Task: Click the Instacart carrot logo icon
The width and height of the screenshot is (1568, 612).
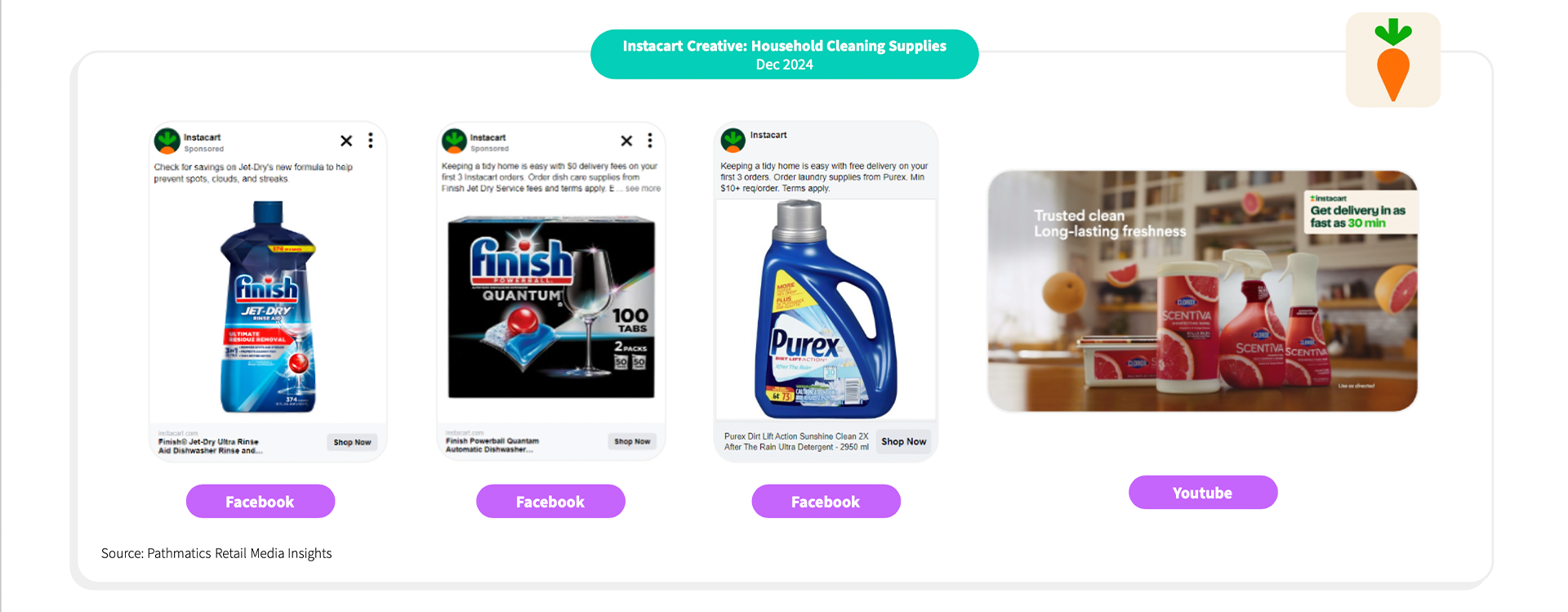Action: (1393, 60)
